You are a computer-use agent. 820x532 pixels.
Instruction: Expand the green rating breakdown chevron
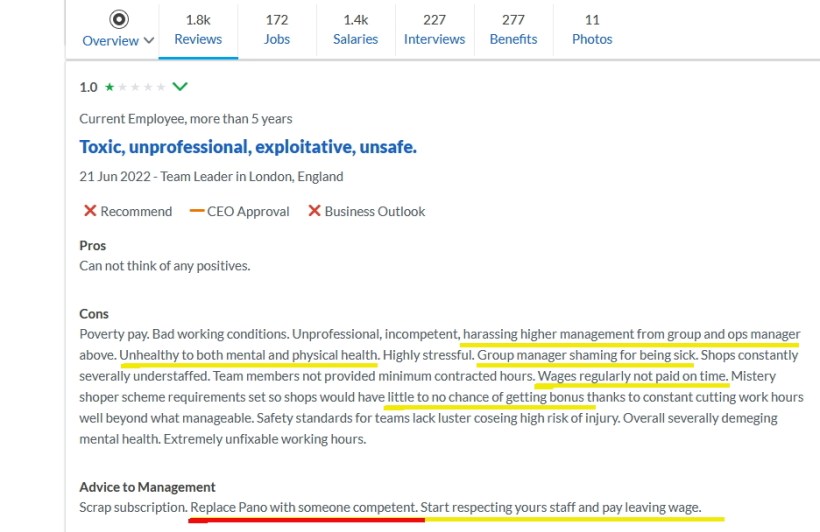click(x=180, y=87)
